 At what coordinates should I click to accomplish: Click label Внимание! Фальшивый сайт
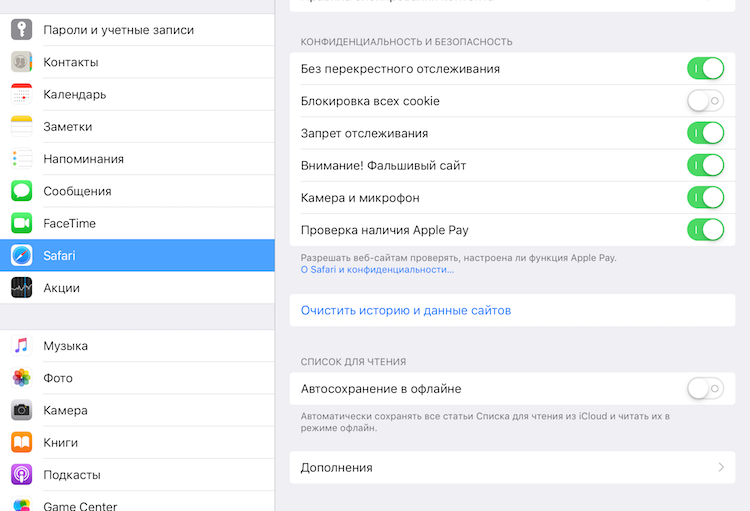(384, 166)
